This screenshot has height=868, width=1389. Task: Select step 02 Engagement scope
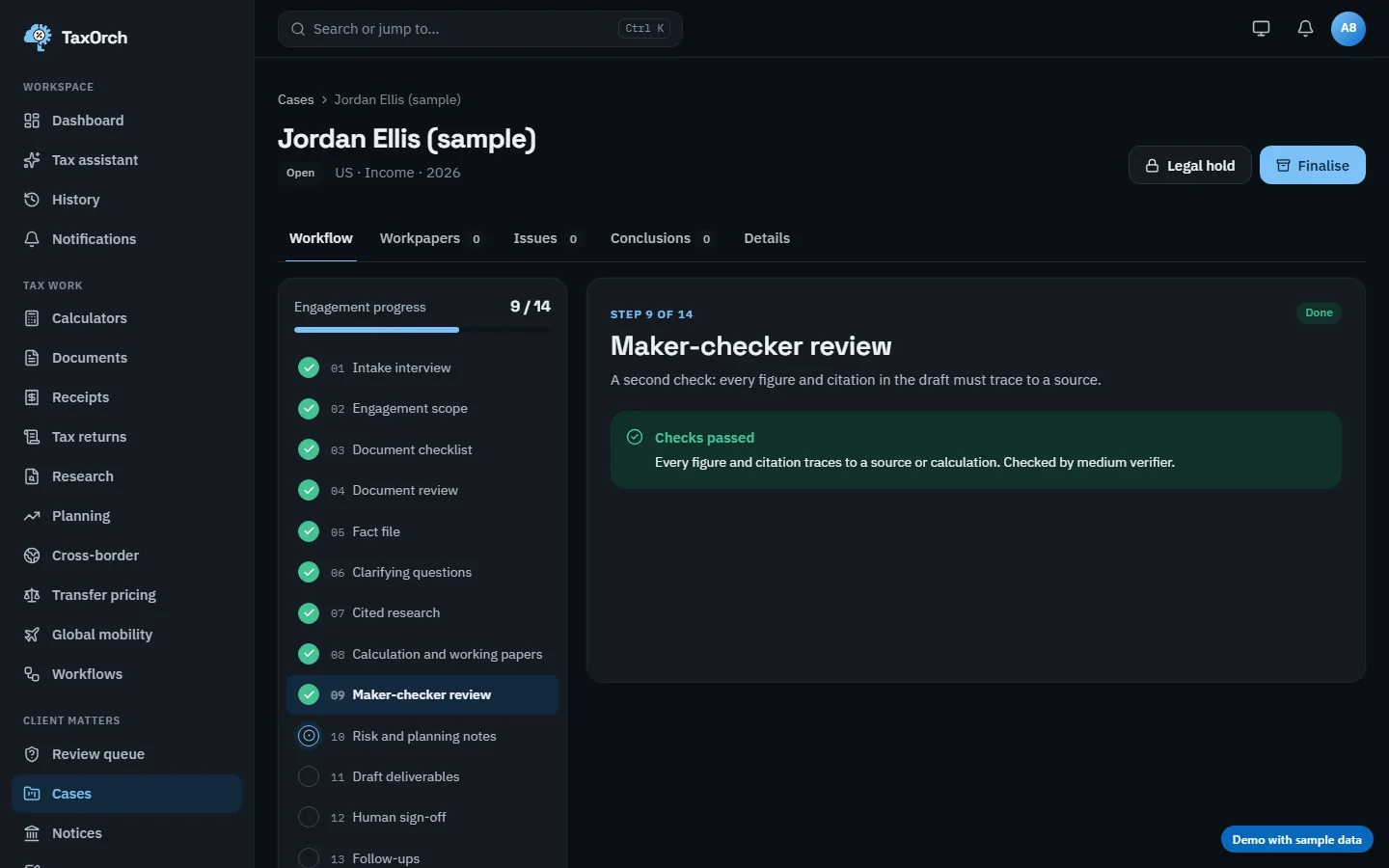[x=422, y=409]
